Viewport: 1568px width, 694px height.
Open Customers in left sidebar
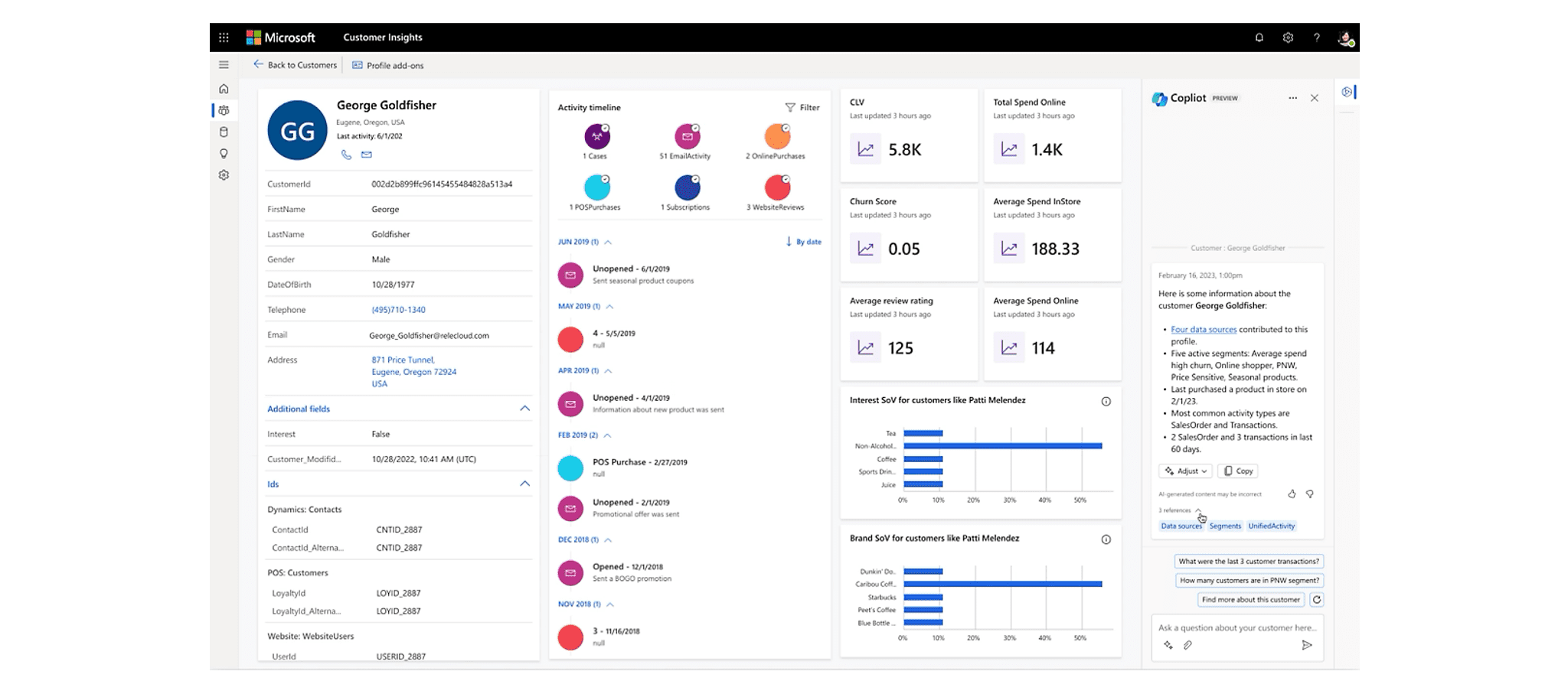tap(224, 110)
